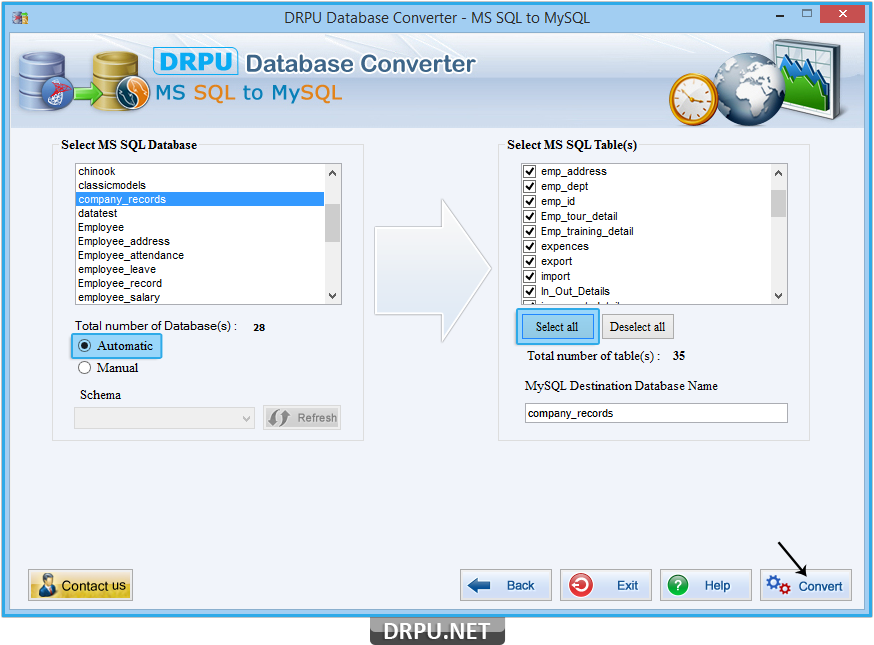This screenshot has width=874, height=645.
Task: Click Deselect all button
Action: click(638, 327)
